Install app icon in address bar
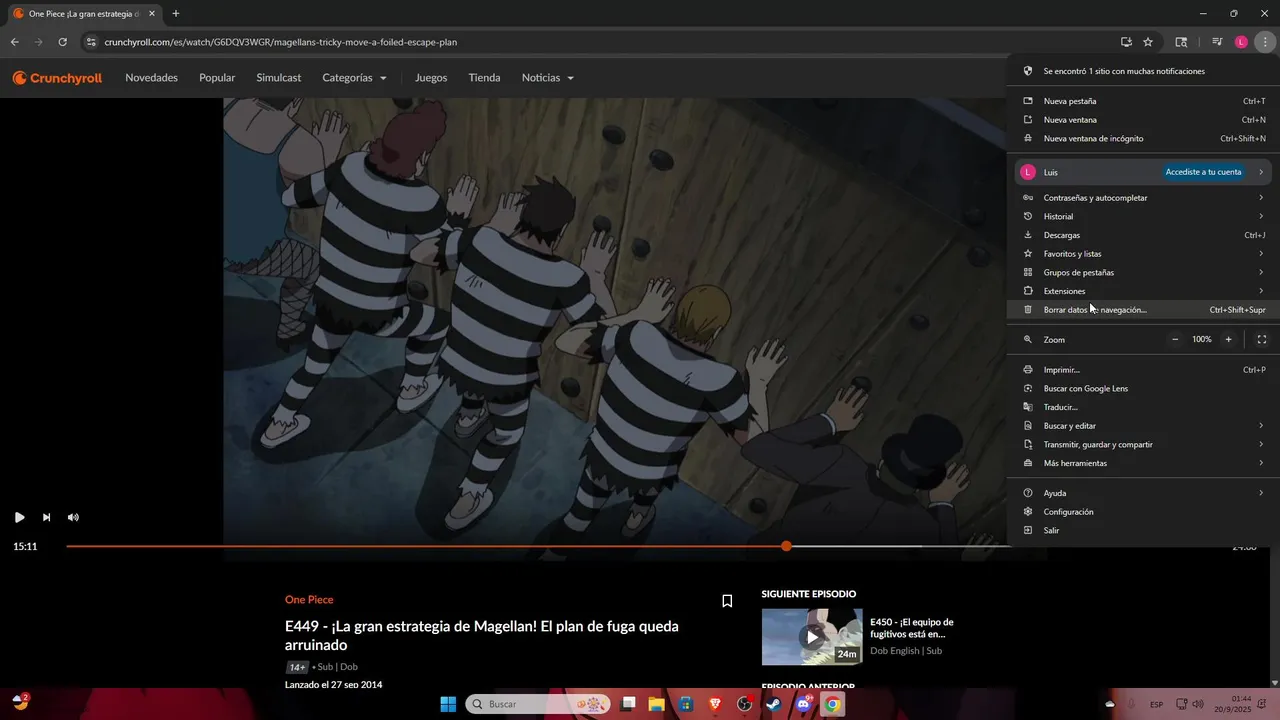The width and height of the screenshot is (1280, 720). (1126, 42)
